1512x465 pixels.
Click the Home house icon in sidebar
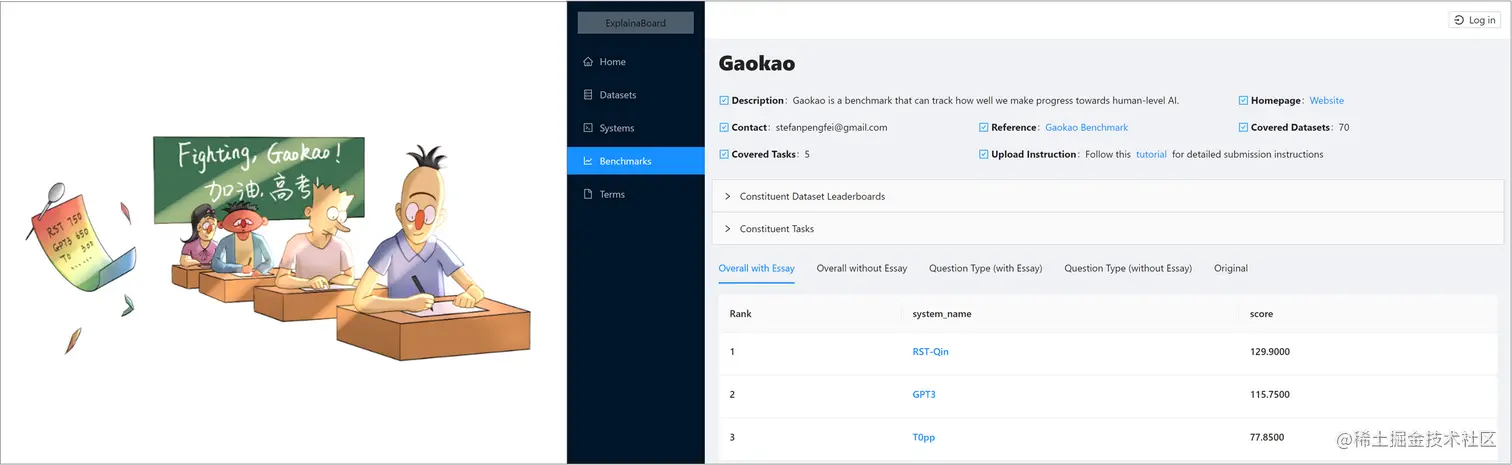tap(588, 62)
